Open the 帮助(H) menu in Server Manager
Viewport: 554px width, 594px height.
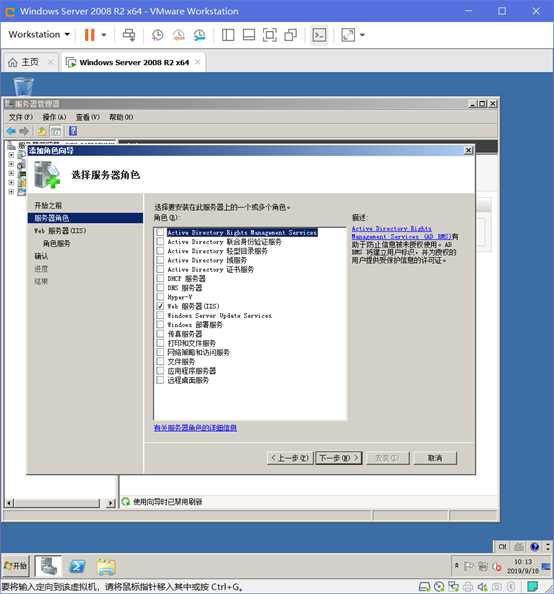pos(121,117)
